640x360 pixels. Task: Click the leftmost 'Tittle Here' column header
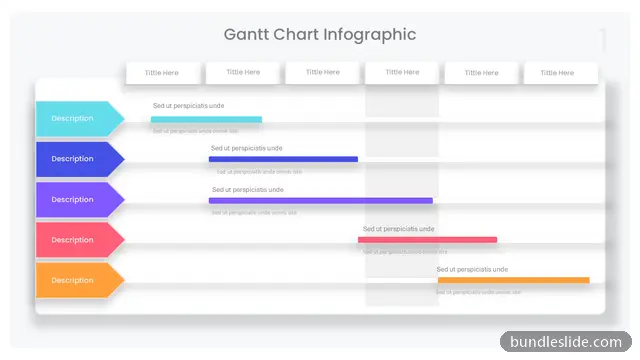(x=163, y=73)
